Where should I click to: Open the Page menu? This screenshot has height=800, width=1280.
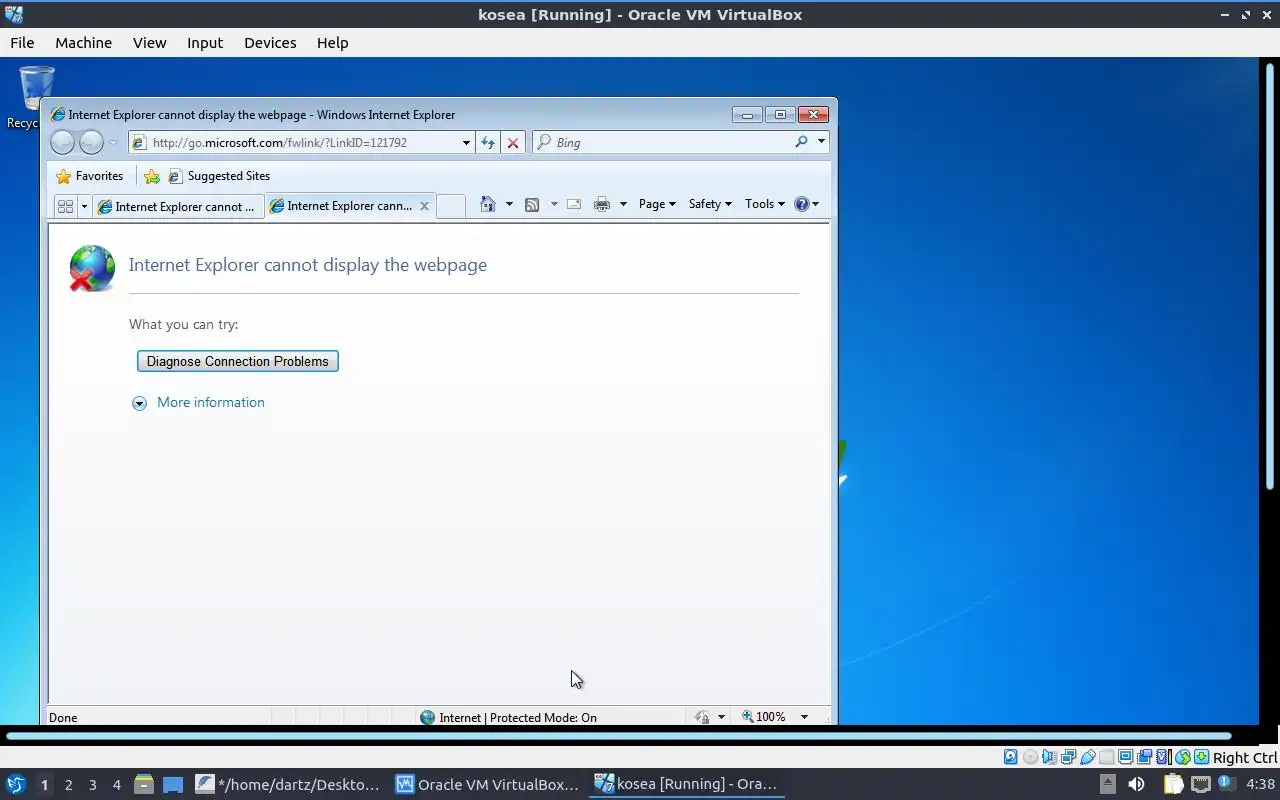click(x=657, y=204)
